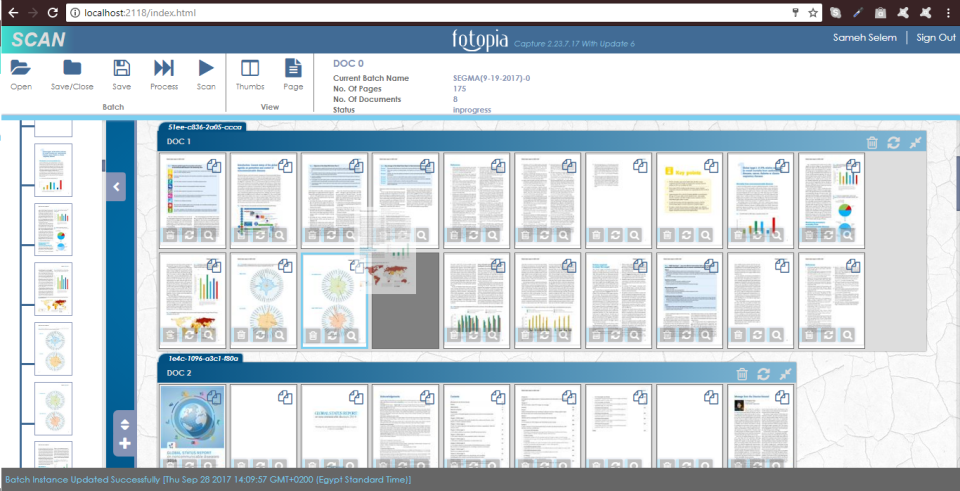The height and width of the screenshot is (491, 960).
Task: Select the globe cover thumbnail in DOC 2
Action: [x=192, y=427]
